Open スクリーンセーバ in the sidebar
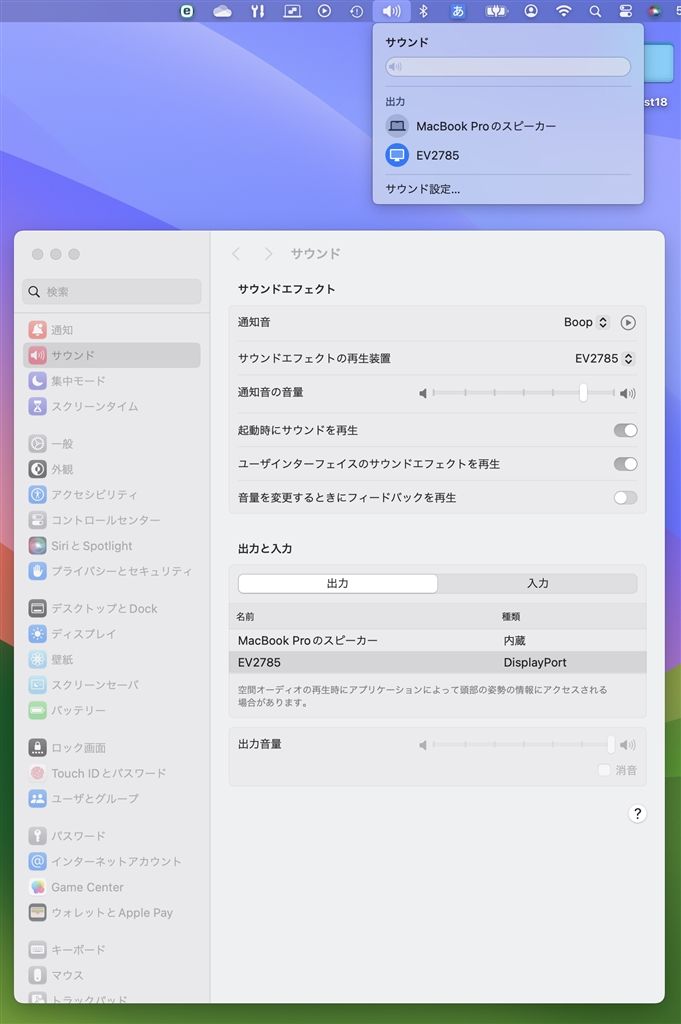 click(112, 685)
